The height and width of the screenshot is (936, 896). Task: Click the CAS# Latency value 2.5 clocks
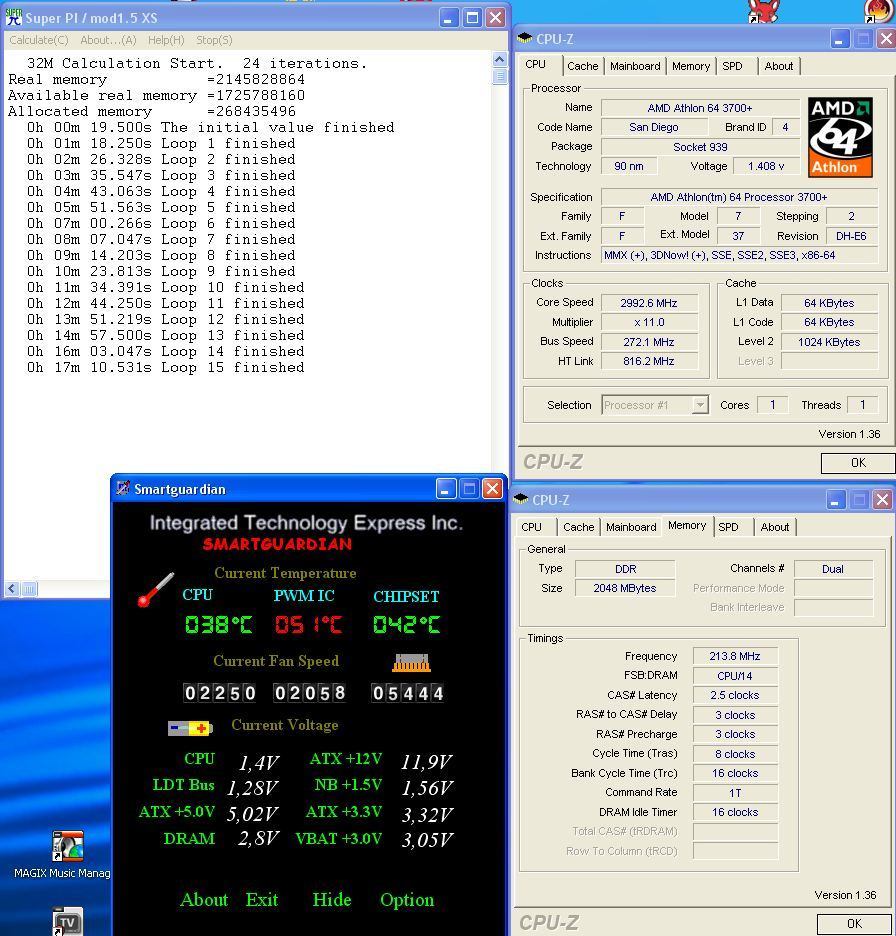click(x=735, y=695)
